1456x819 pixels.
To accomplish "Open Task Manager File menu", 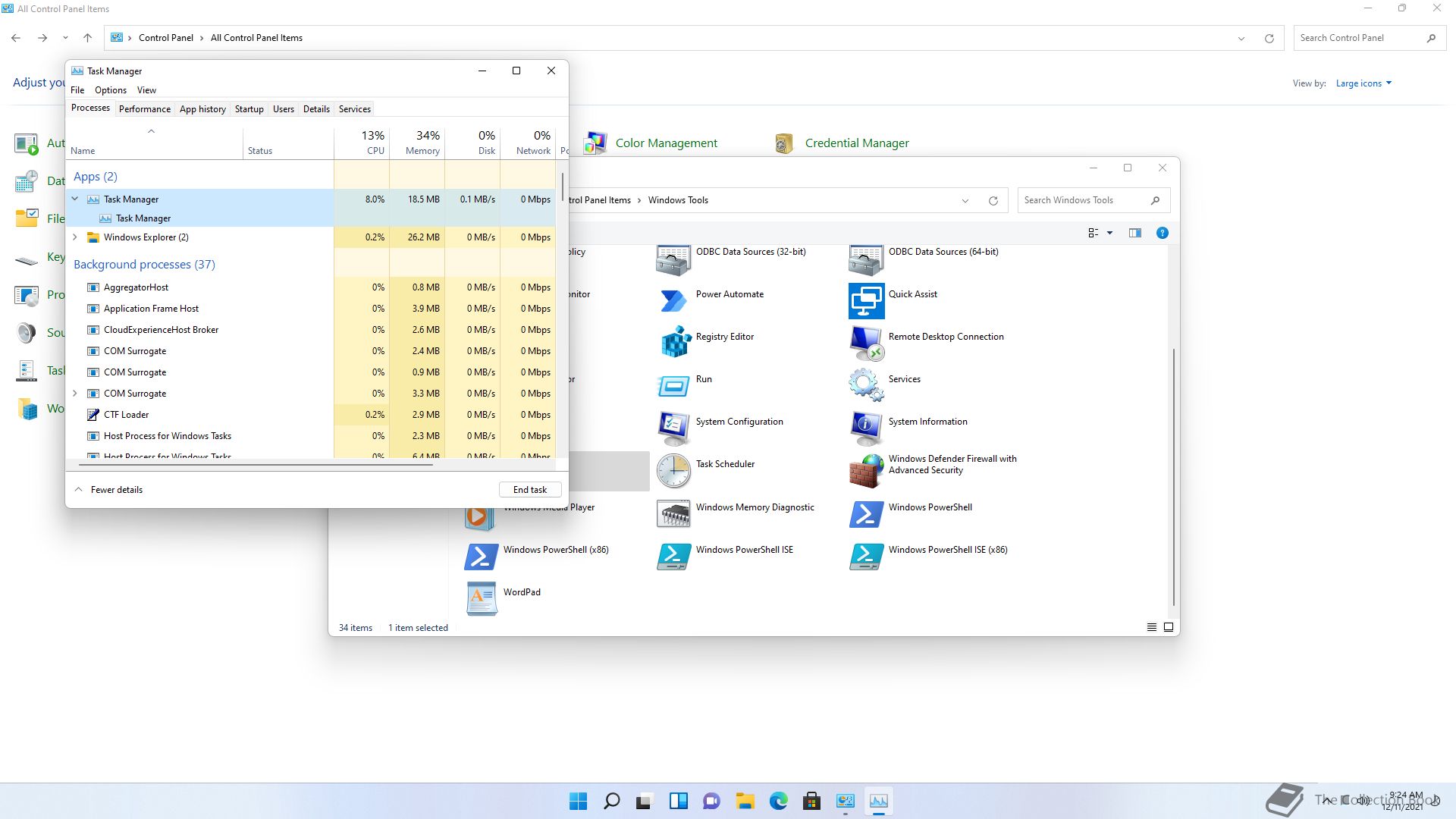I will pyautogui.click(x=77, y=89).
